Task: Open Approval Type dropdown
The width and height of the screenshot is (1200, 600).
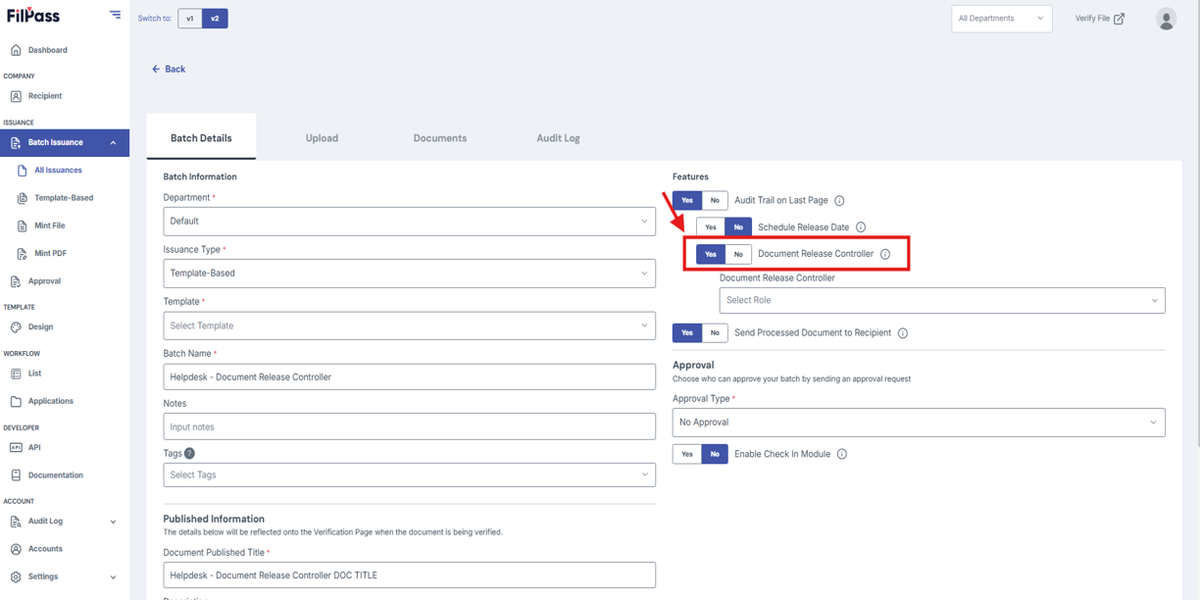Action: point(919,422)
